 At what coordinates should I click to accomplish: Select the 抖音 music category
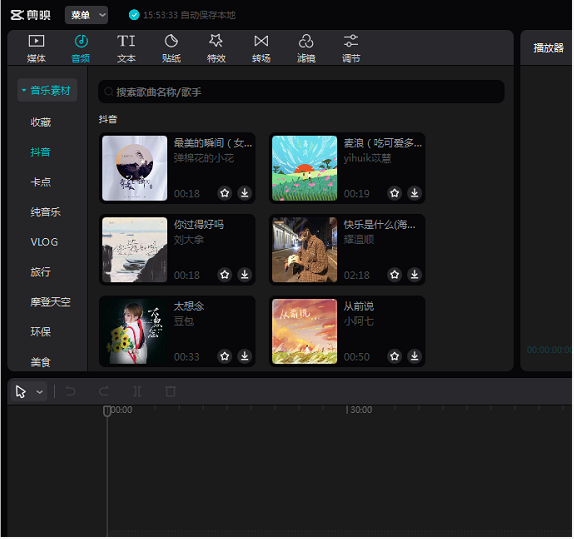[40, 152]
